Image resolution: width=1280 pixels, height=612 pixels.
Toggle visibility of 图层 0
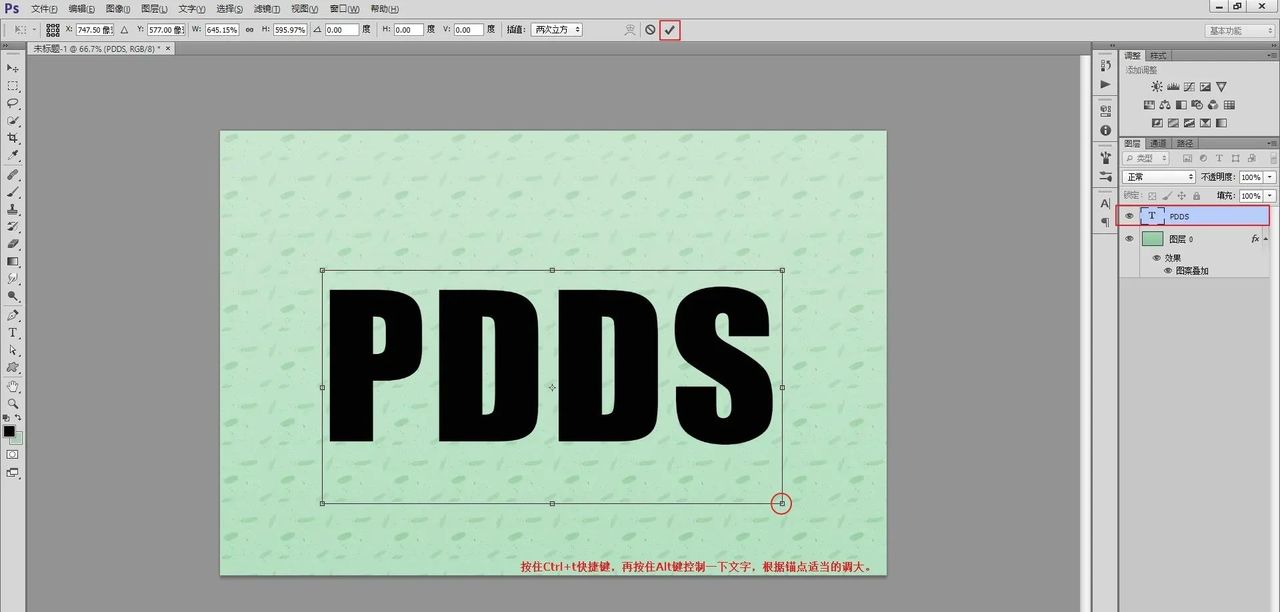click(x=1129, y=239)
